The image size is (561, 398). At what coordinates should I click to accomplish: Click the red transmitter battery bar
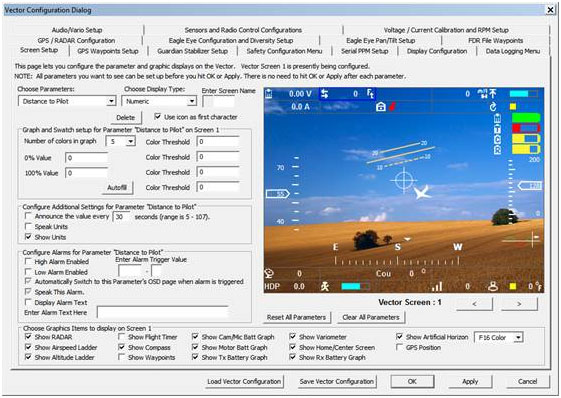pyautogui.click(x=526, y=128)
